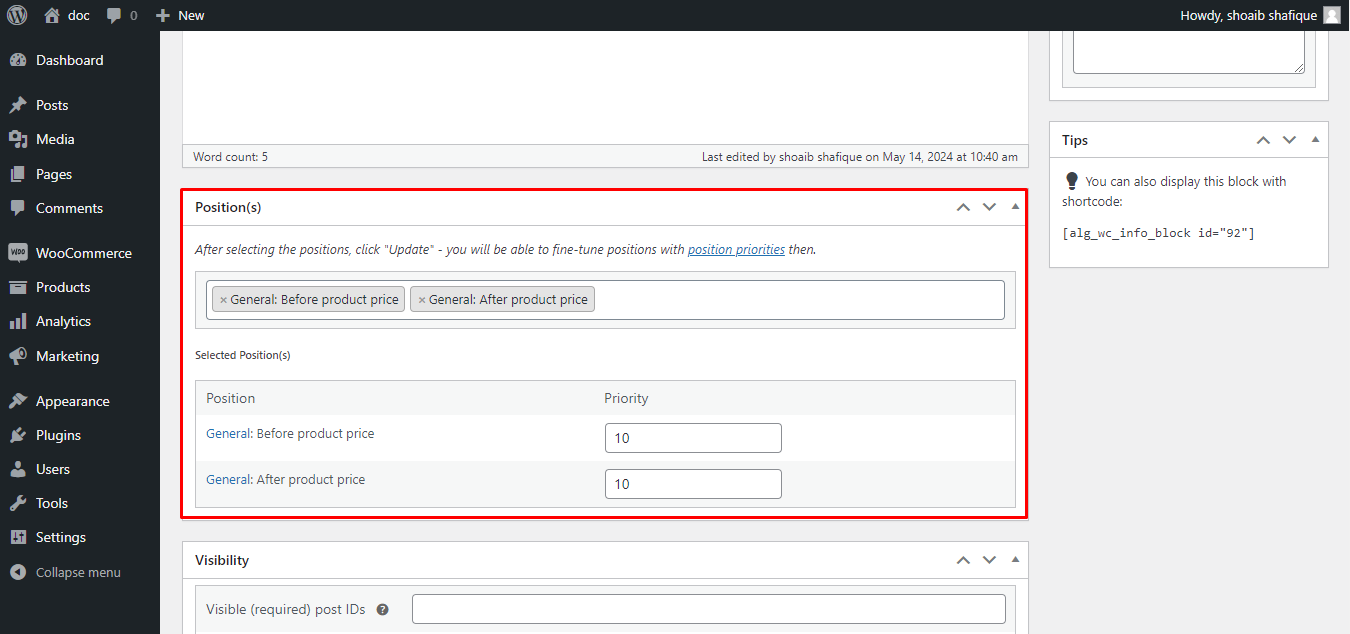This screenshot has height=634, width=1350.
Task: Click the WooCommerce icon
Action: coord(17,253)
